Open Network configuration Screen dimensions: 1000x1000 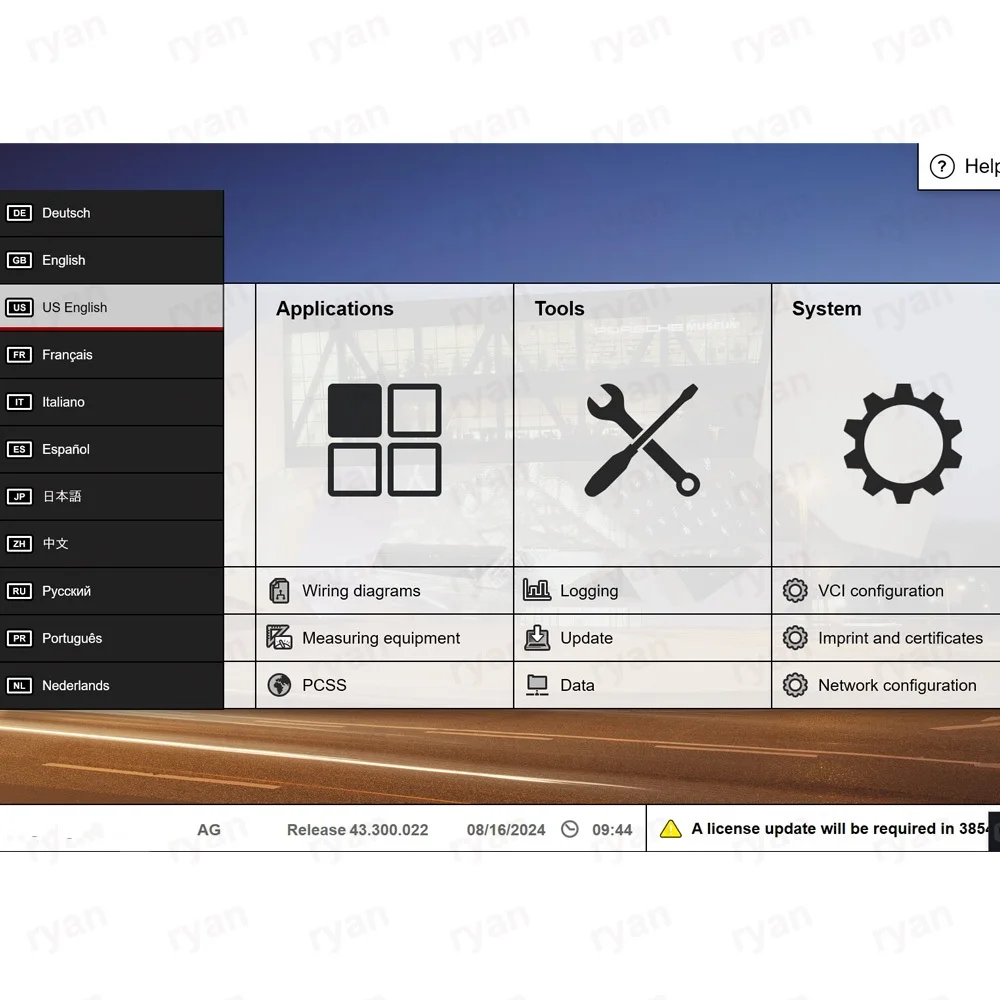point(896,685)
